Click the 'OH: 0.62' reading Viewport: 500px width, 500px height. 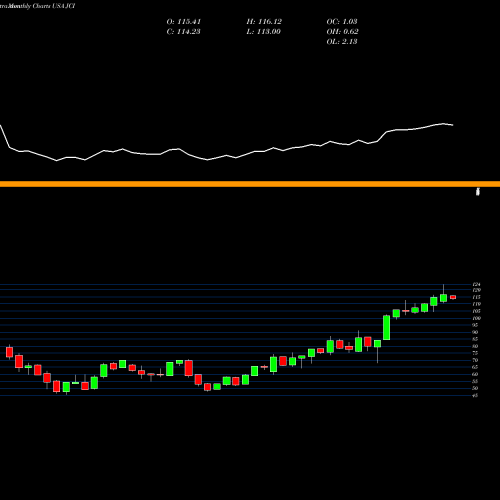point(342,32)
